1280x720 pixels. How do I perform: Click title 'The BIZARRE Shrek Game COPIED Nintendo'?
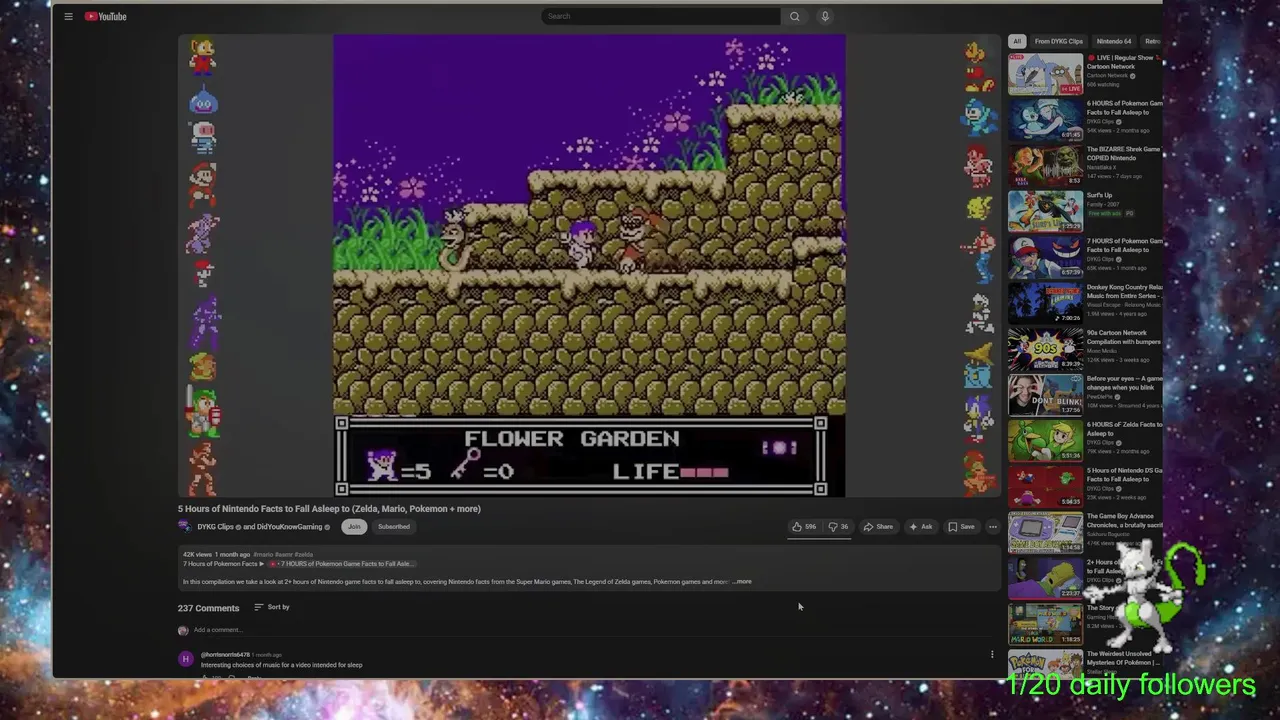pos(1124,154)
